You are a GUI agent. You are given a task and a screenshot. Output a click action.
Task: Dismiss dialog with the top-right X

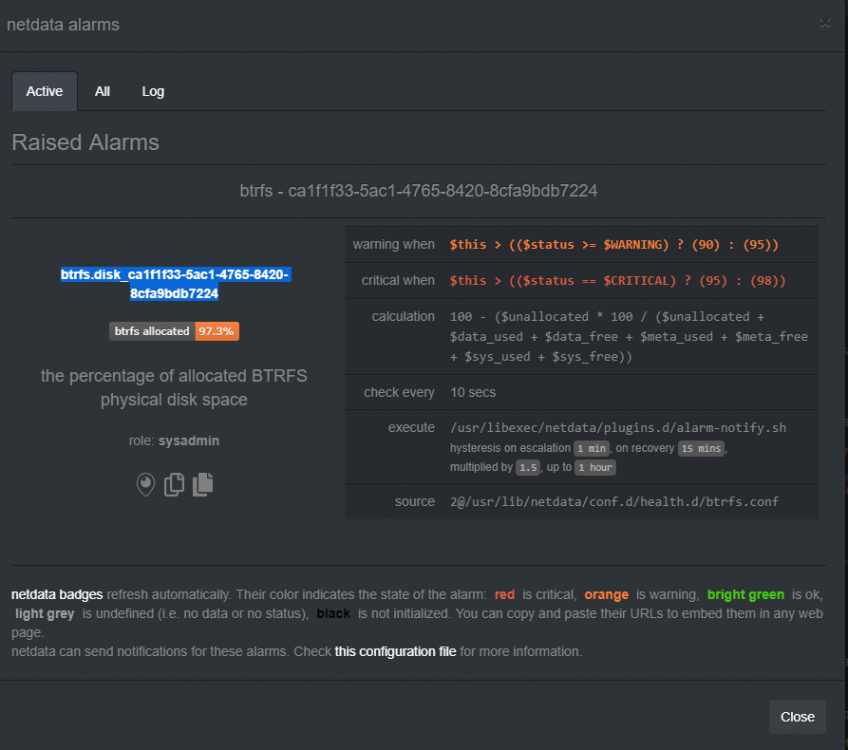pyautogui.click(x=825, y=23)
